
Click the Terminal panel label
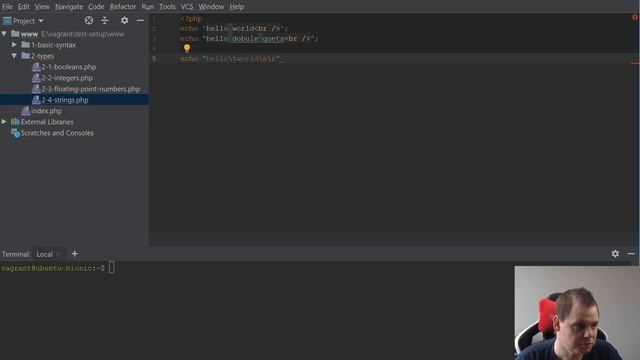point(16,254)
